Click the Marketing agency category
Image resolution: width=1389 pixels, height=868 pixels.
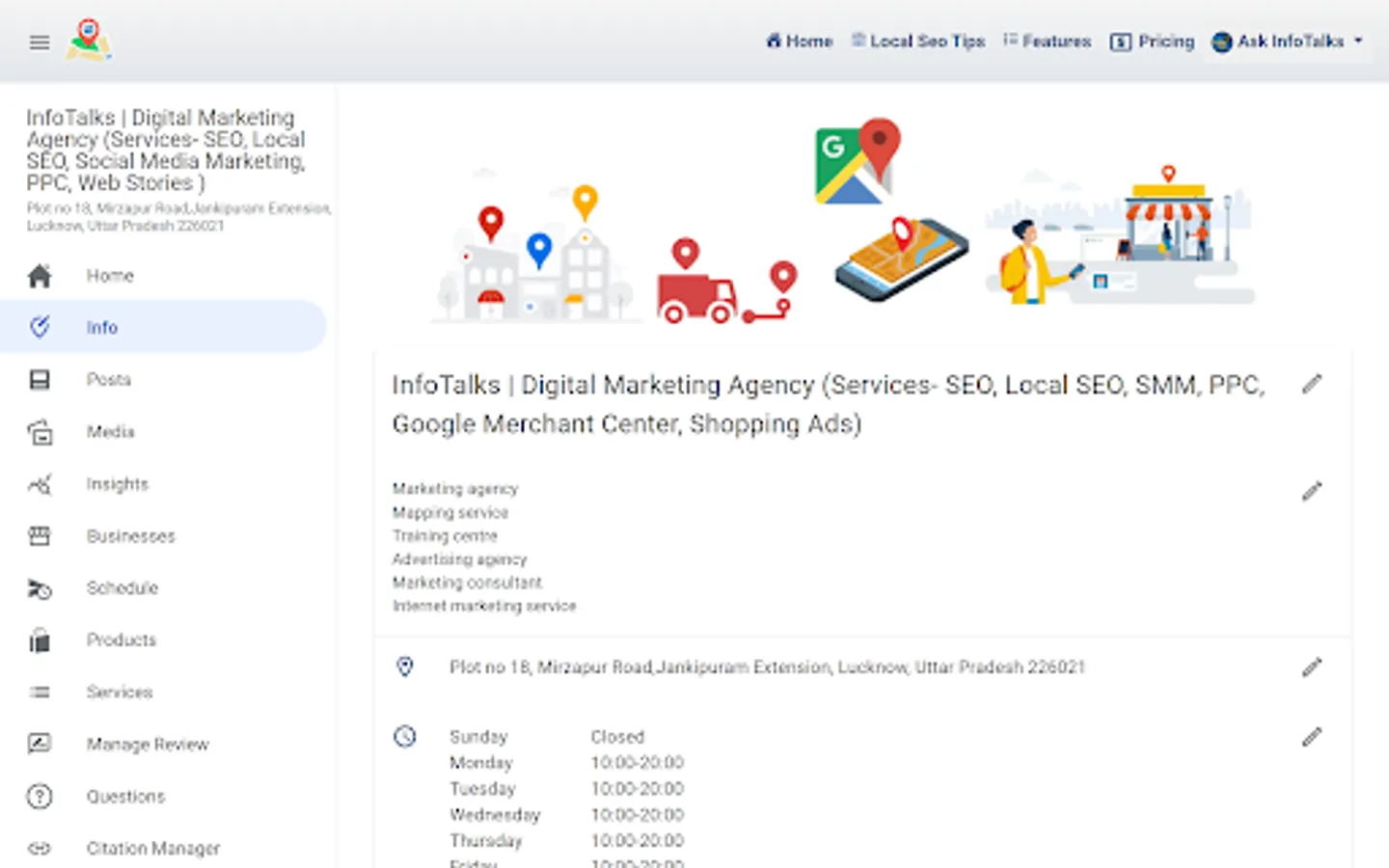tap(455, 489)
